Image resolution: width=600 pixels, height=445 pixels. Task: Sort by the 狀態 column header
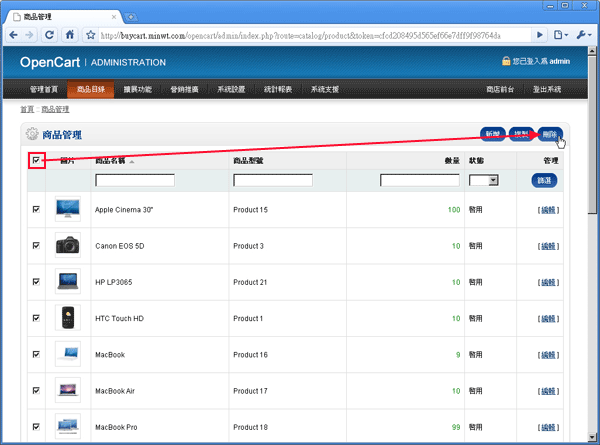click(476, 161)
